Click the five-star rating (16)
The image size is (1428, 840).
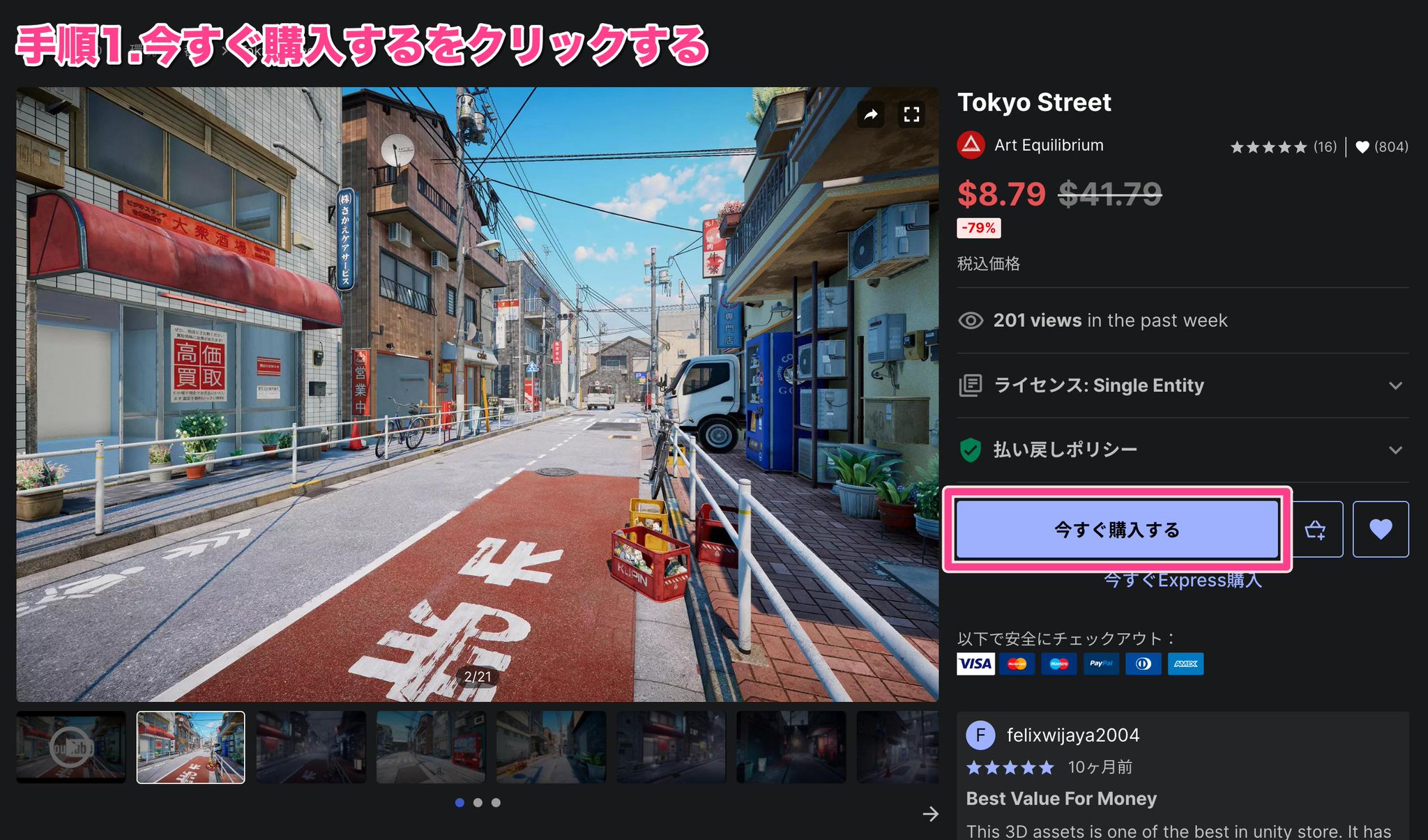point(1283,147)
